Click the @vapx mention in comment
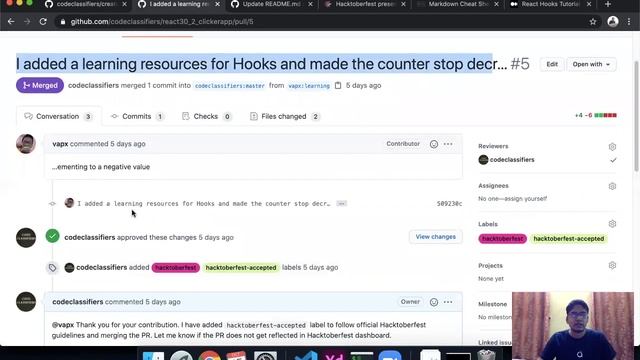 pos(63,325)
